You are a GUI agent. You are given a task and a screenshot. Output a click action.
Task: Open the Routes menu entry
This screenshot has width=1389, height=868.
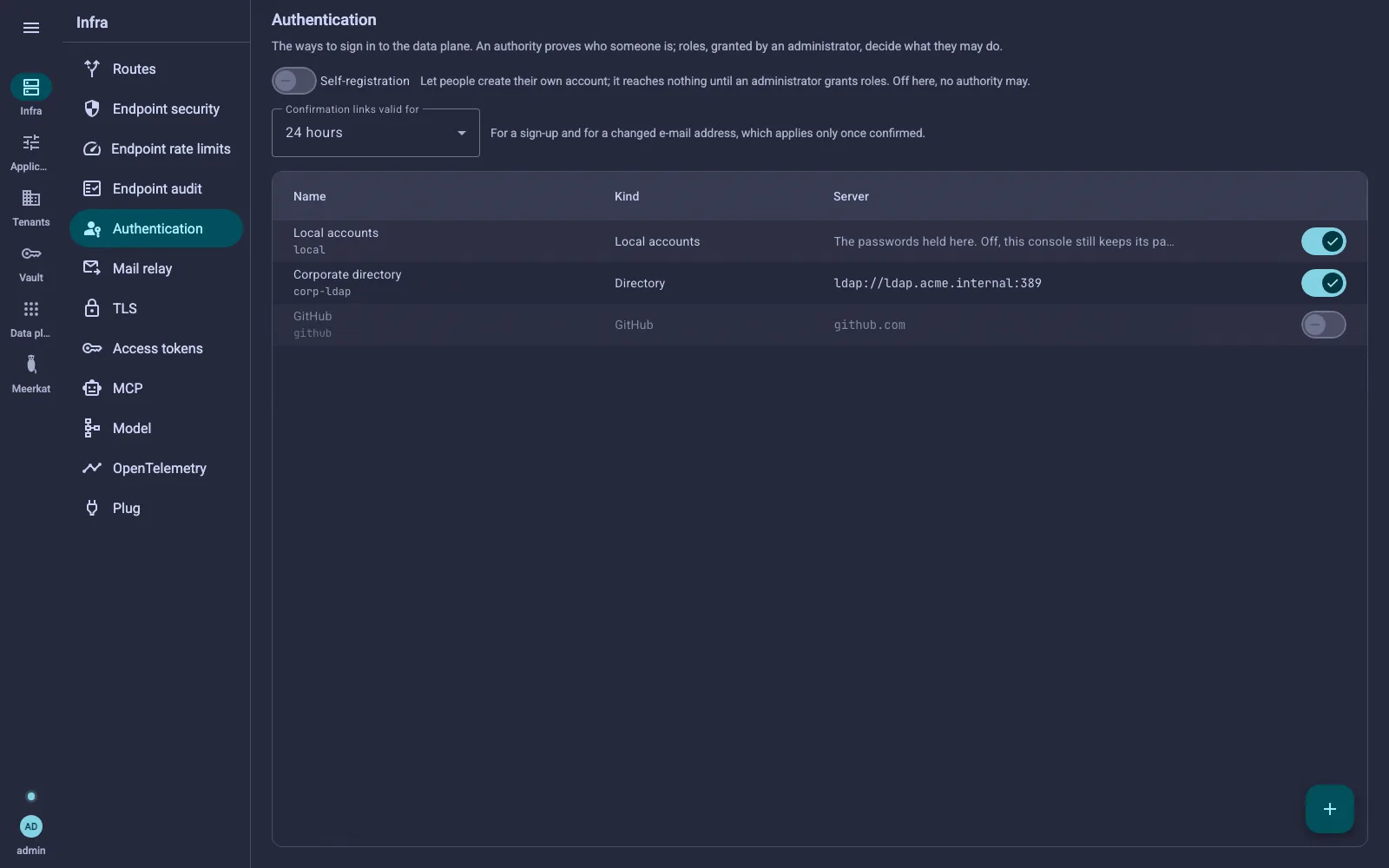click(156, 69)
